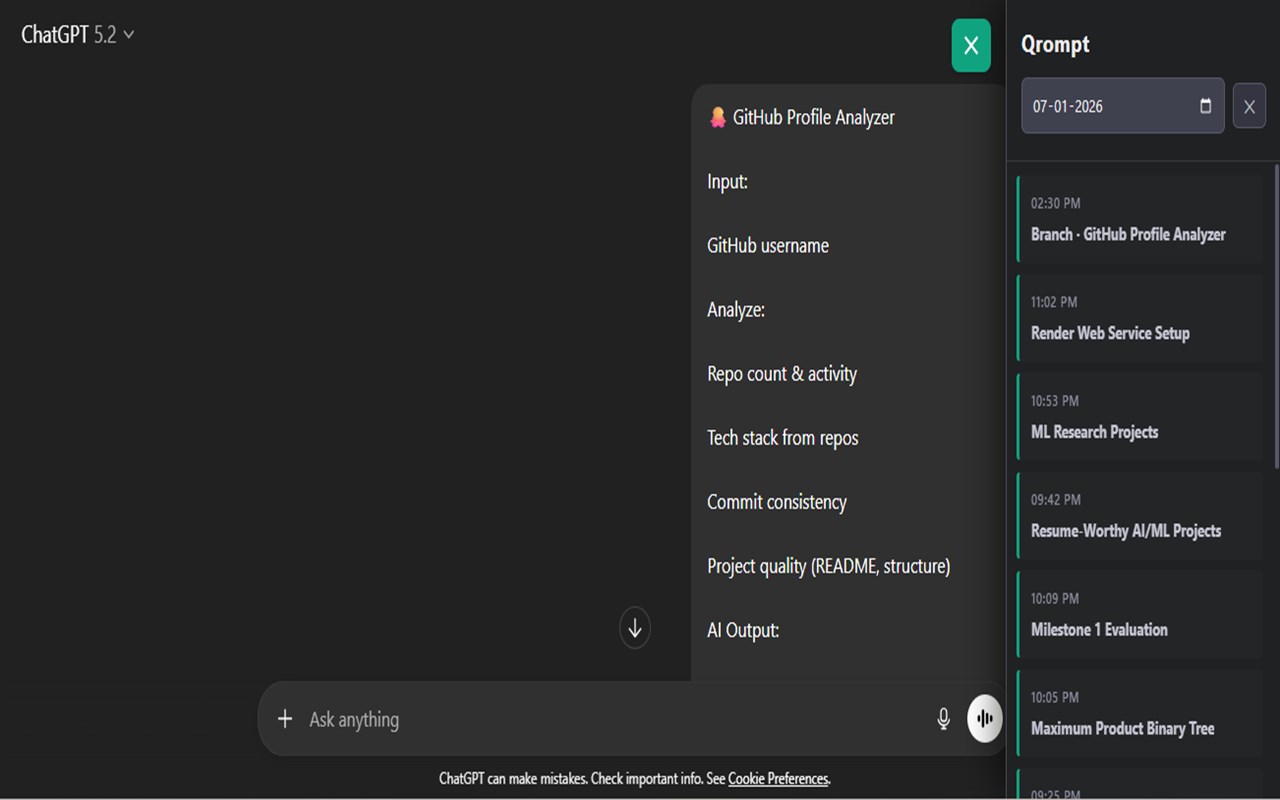Launch voice mode with the waveform button
Image resolution: width=1280 pixels, height=800 pixels.
(x=985, y=719)
